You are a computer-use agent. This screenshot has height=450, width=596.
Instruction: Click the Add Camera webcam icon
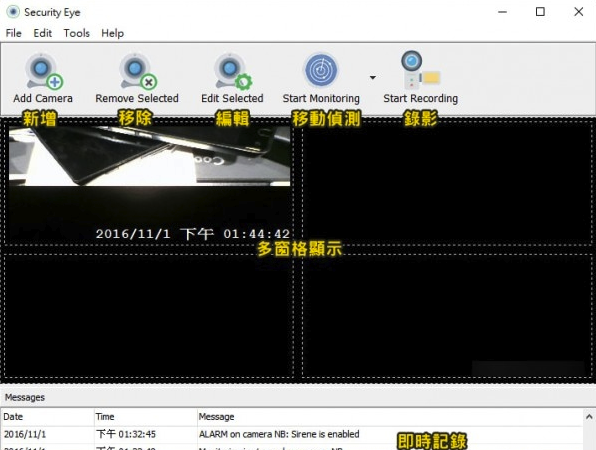[x=43, y=71]
